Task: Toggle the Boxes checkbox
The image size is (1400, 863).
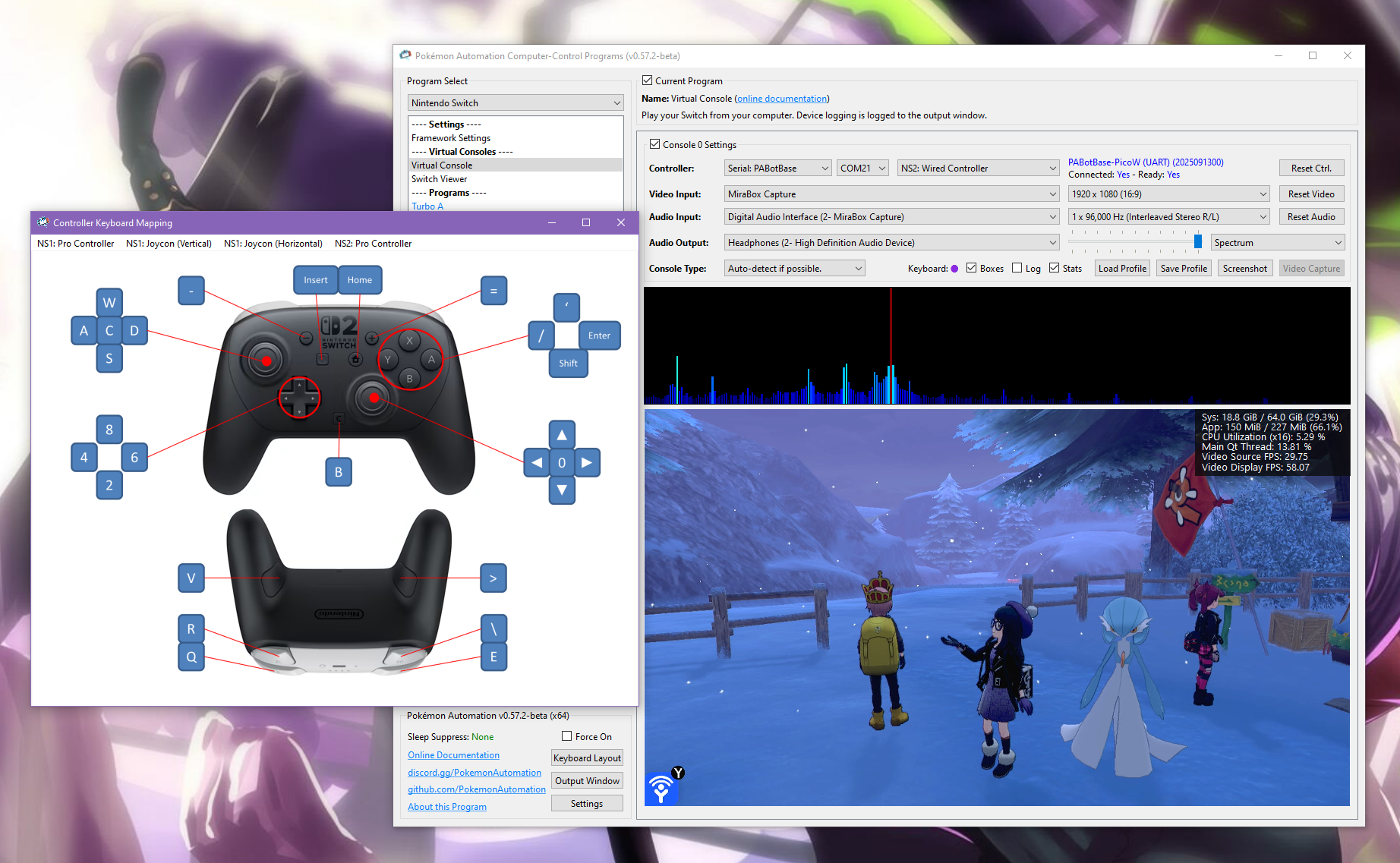Action: 972,268
